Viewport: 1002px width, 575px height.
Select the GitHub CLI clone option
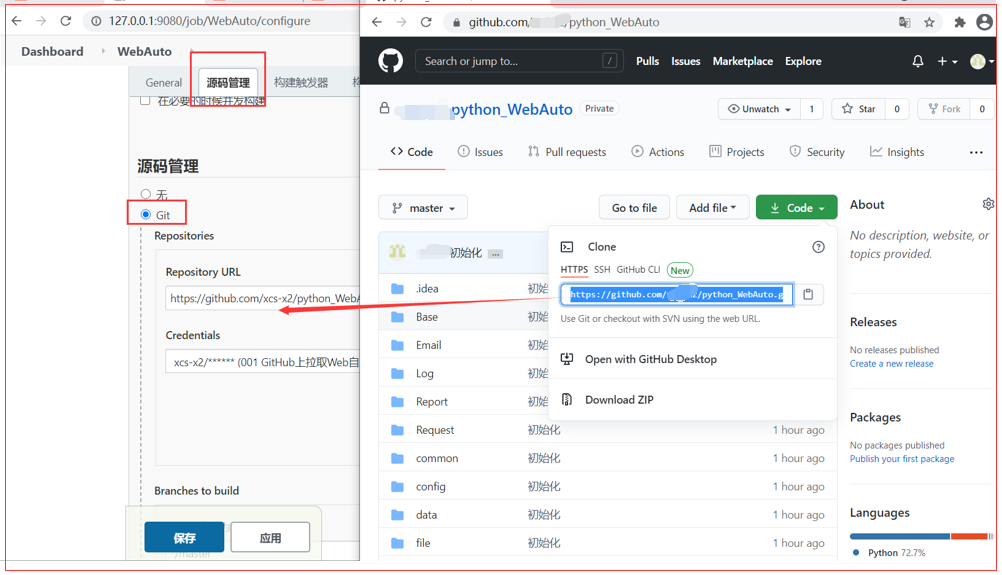pyautogui.click(x=638, y=270)
